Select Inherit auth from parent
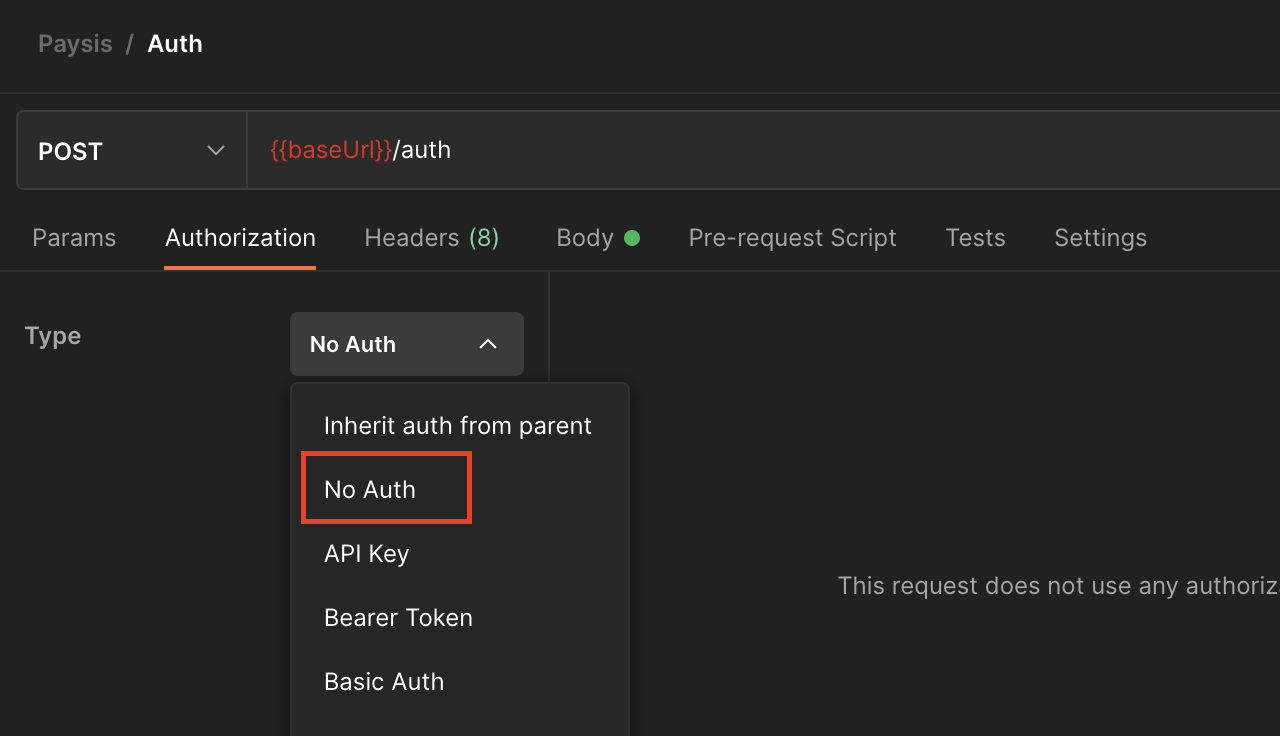Viewport: 1280px width, 736px height. [457, 425]
